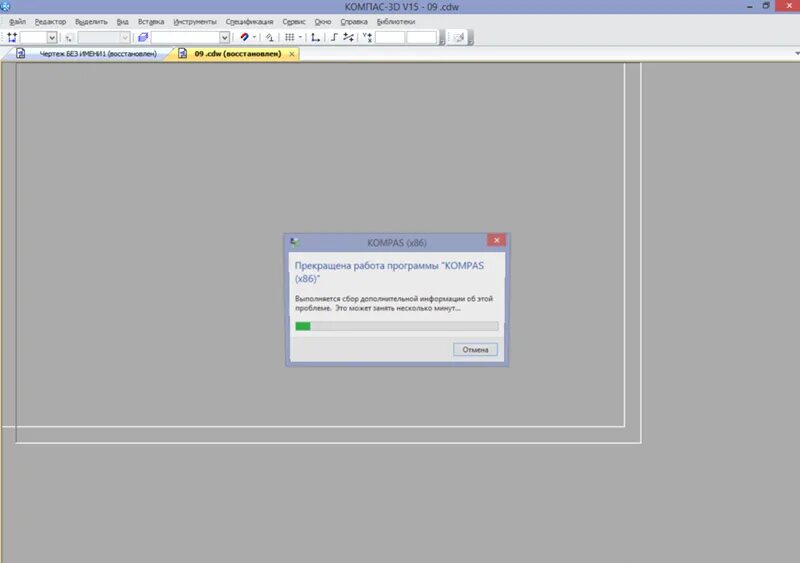
Task: Click Отмена in the crash dialog
Action: tap(476, 350)
